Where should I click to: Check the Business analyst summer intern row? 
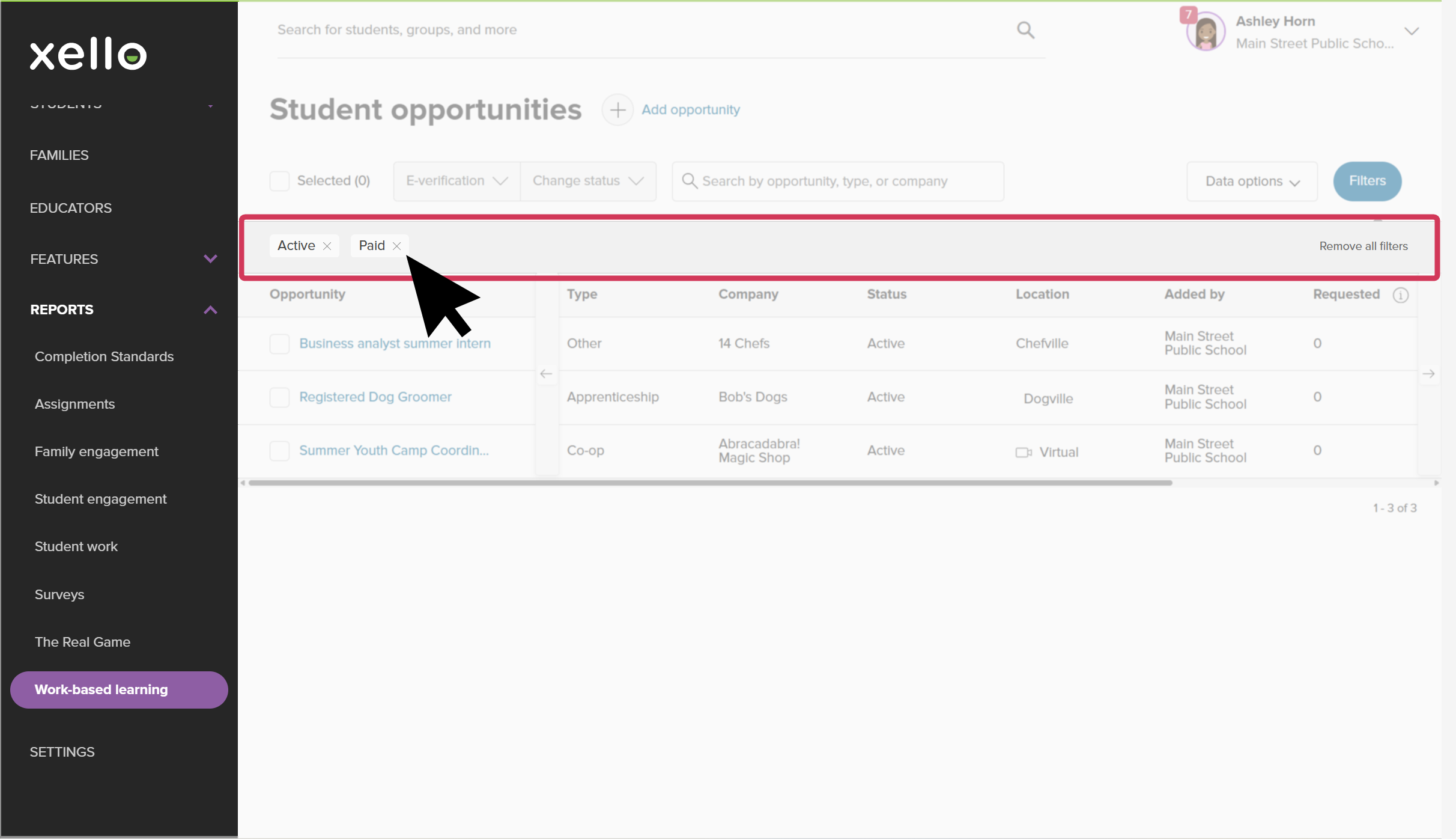[279, 344]
